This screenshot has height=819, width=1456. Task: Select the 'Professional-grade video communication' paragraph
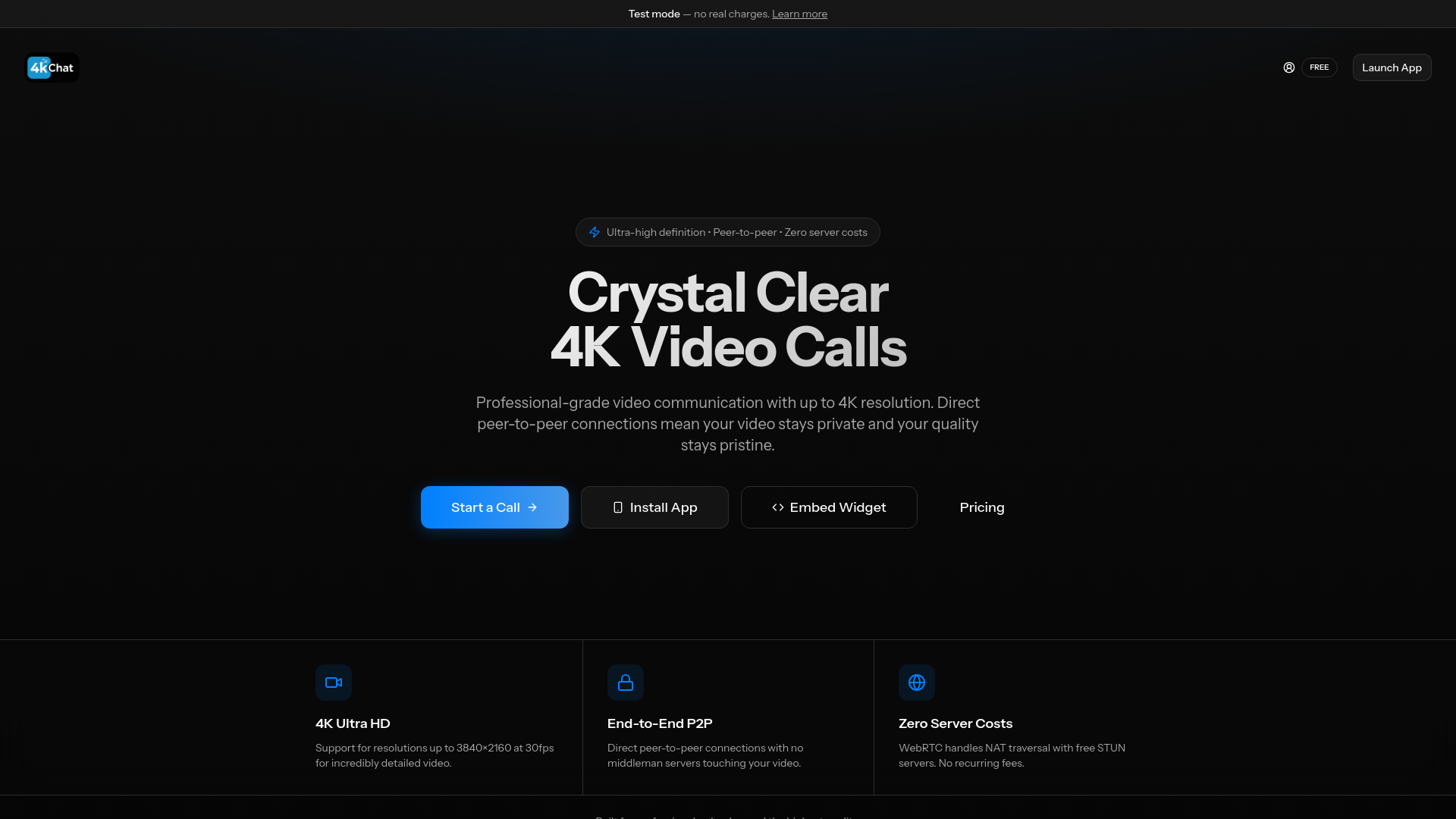[728, 424]
